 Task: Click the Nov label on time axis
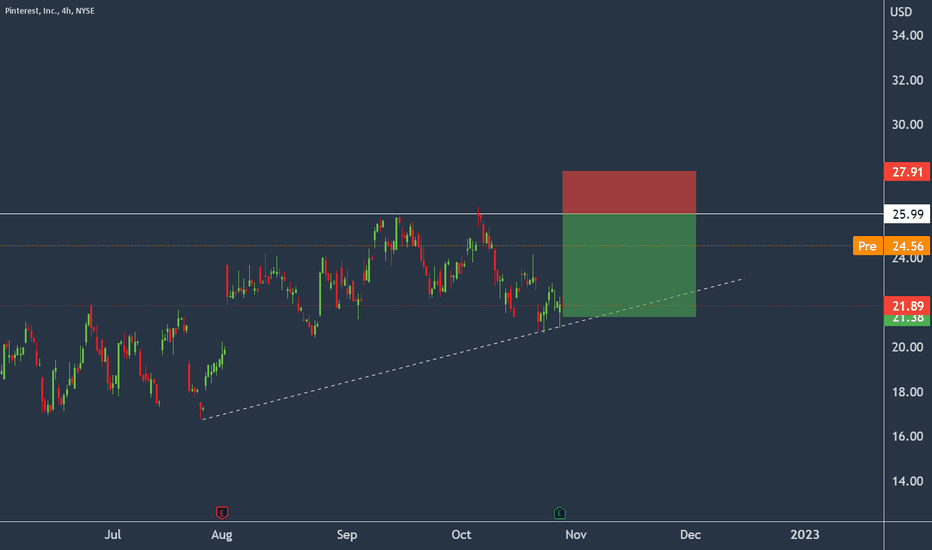click(576, 535)
